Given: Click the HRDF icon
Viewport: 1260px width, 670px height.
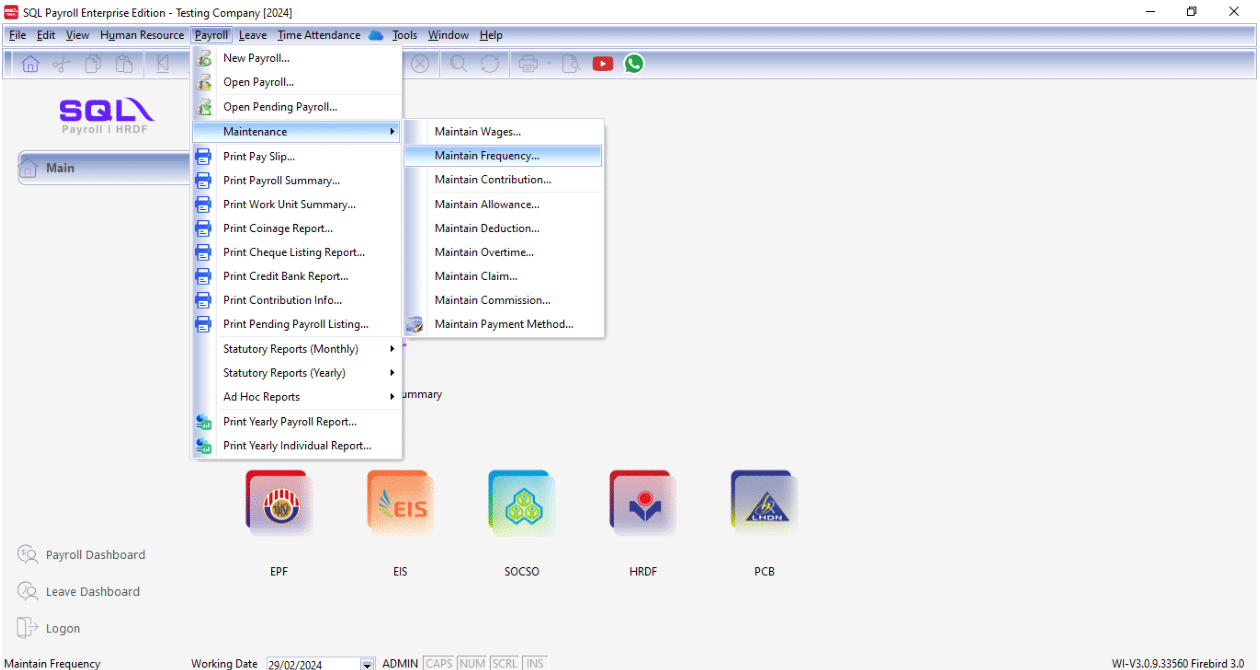Looking at the screenshot, I should (x=643, y=504).
